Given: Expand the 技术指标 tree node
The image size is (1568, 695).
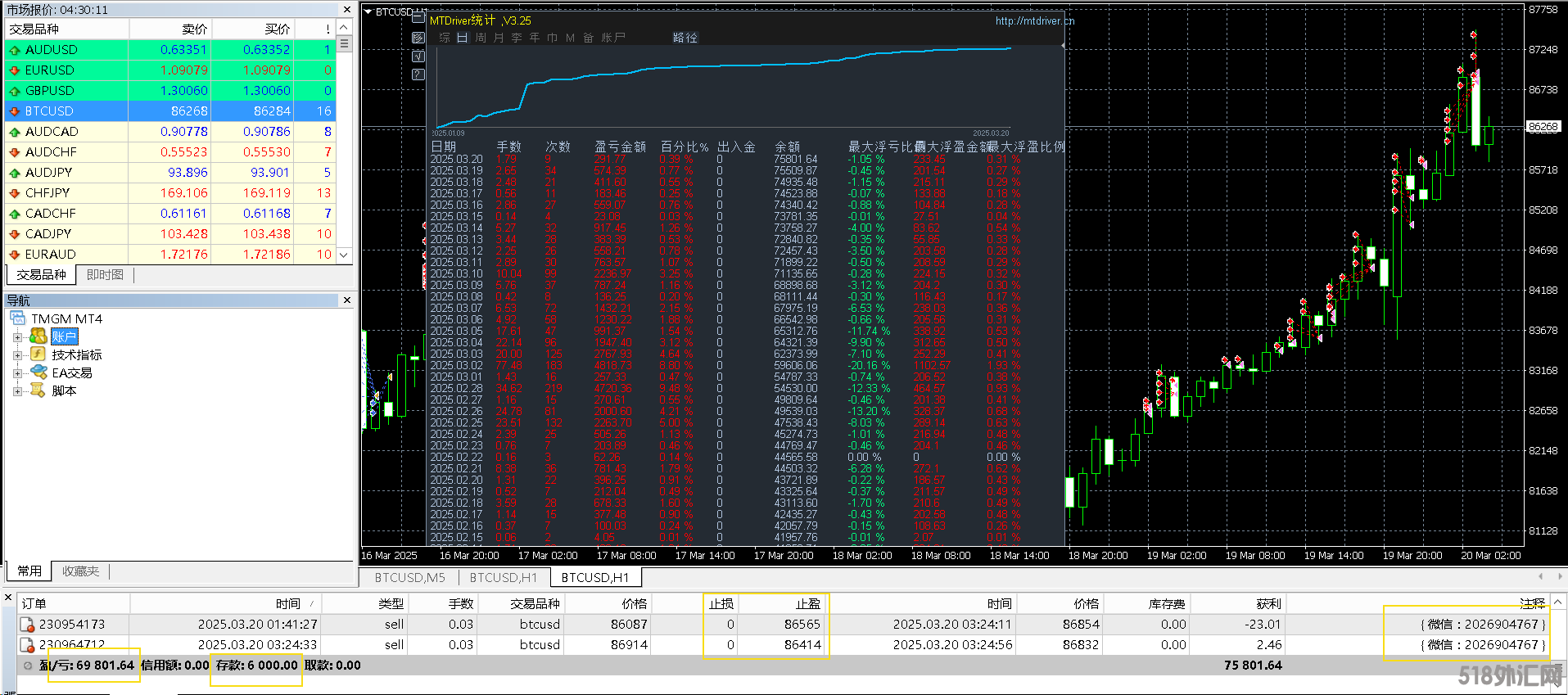Looking at the screenshot, I should pos(17,355).
